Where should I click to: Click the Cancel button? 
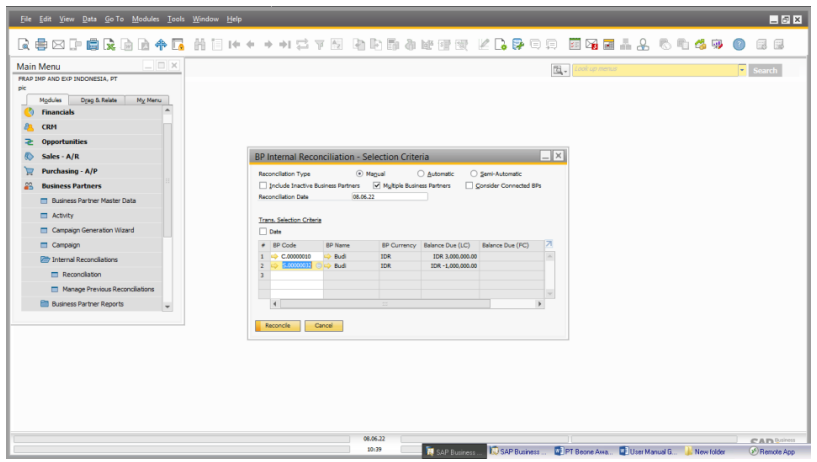coord(324,326)
